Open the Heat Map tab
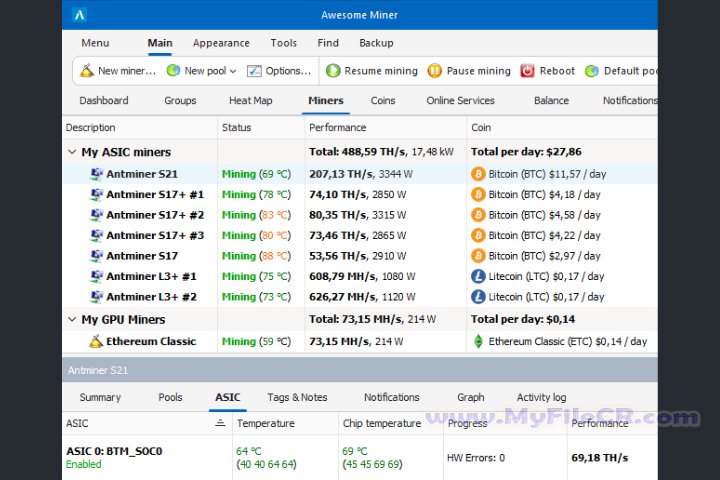Viewport: 720px width, 480px height. pyautogui.click(x=251, y=101)
